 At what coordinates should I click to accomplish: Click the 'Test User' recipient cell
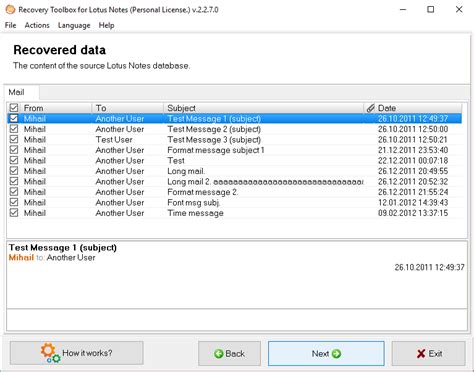[114, 140]
